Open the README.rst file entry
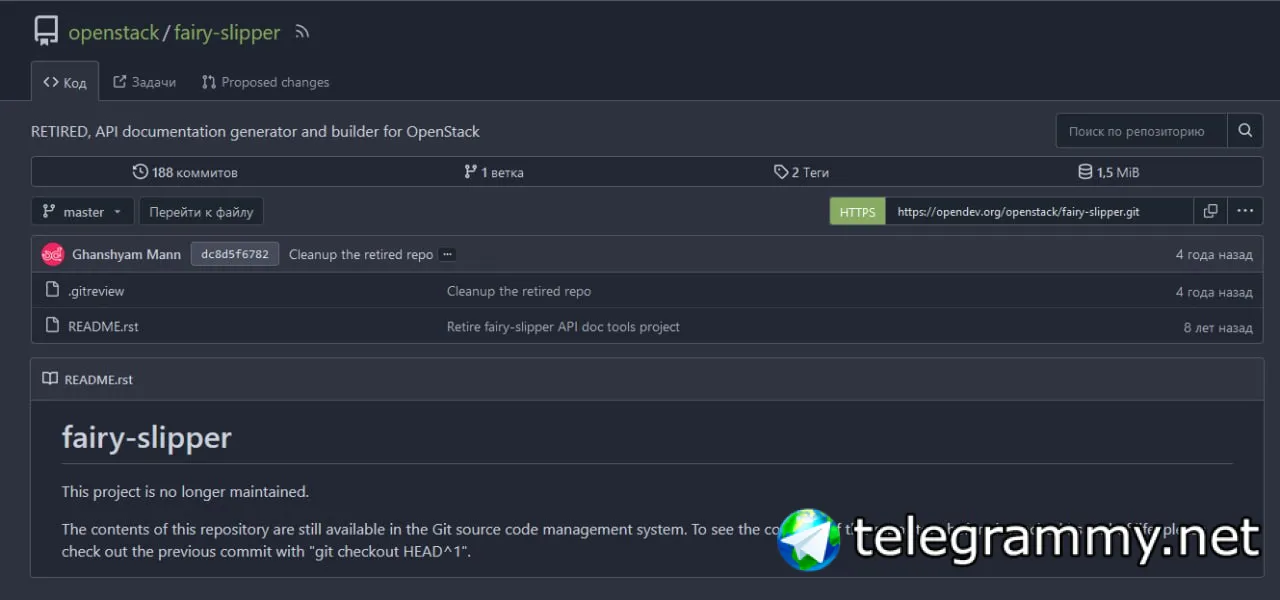The height and width of the screenshot is (600, 1280). 103,326
